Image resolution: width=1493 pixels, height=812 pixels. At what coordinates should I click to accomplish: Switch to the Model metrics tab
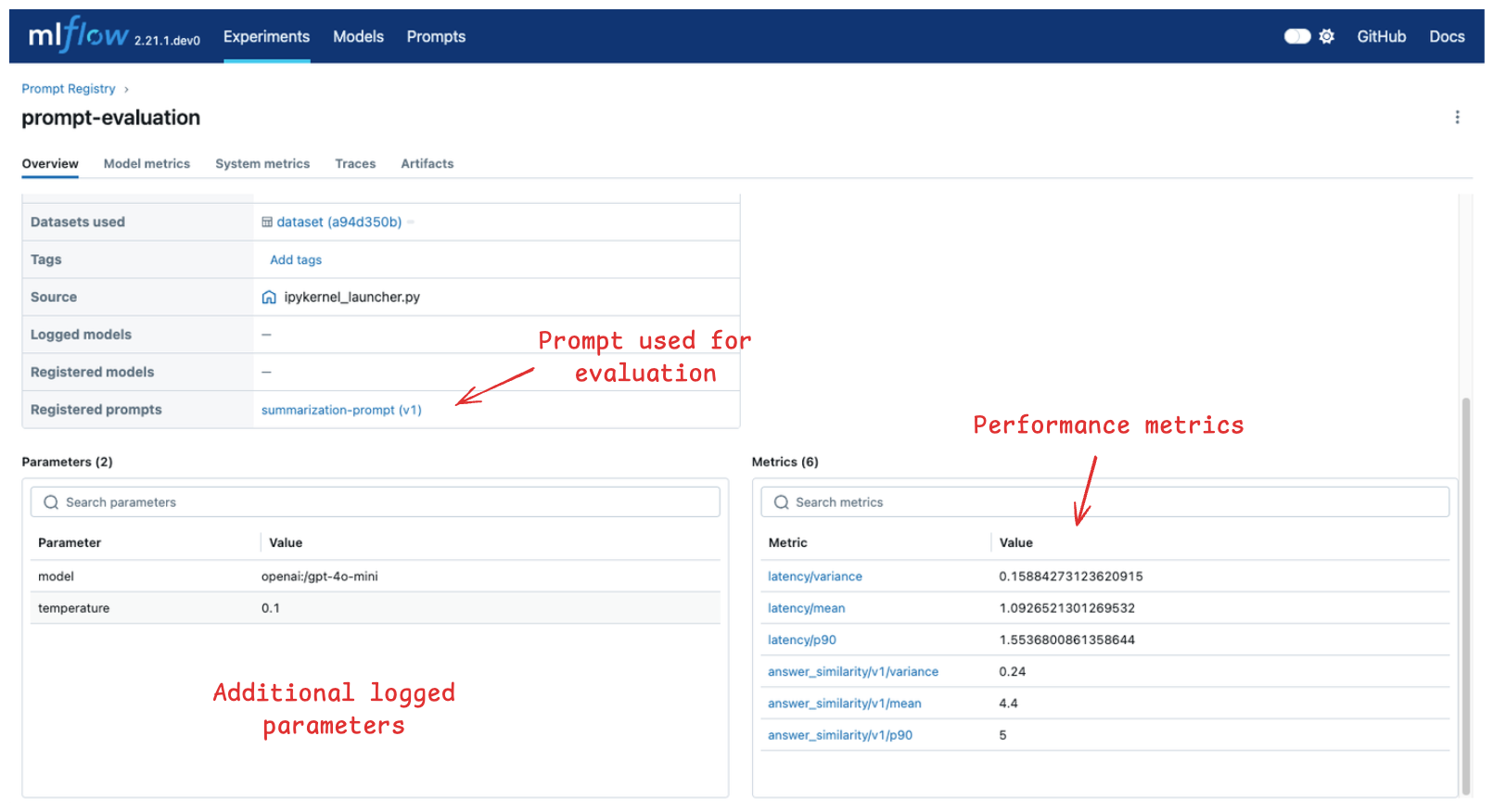(147, 164)
